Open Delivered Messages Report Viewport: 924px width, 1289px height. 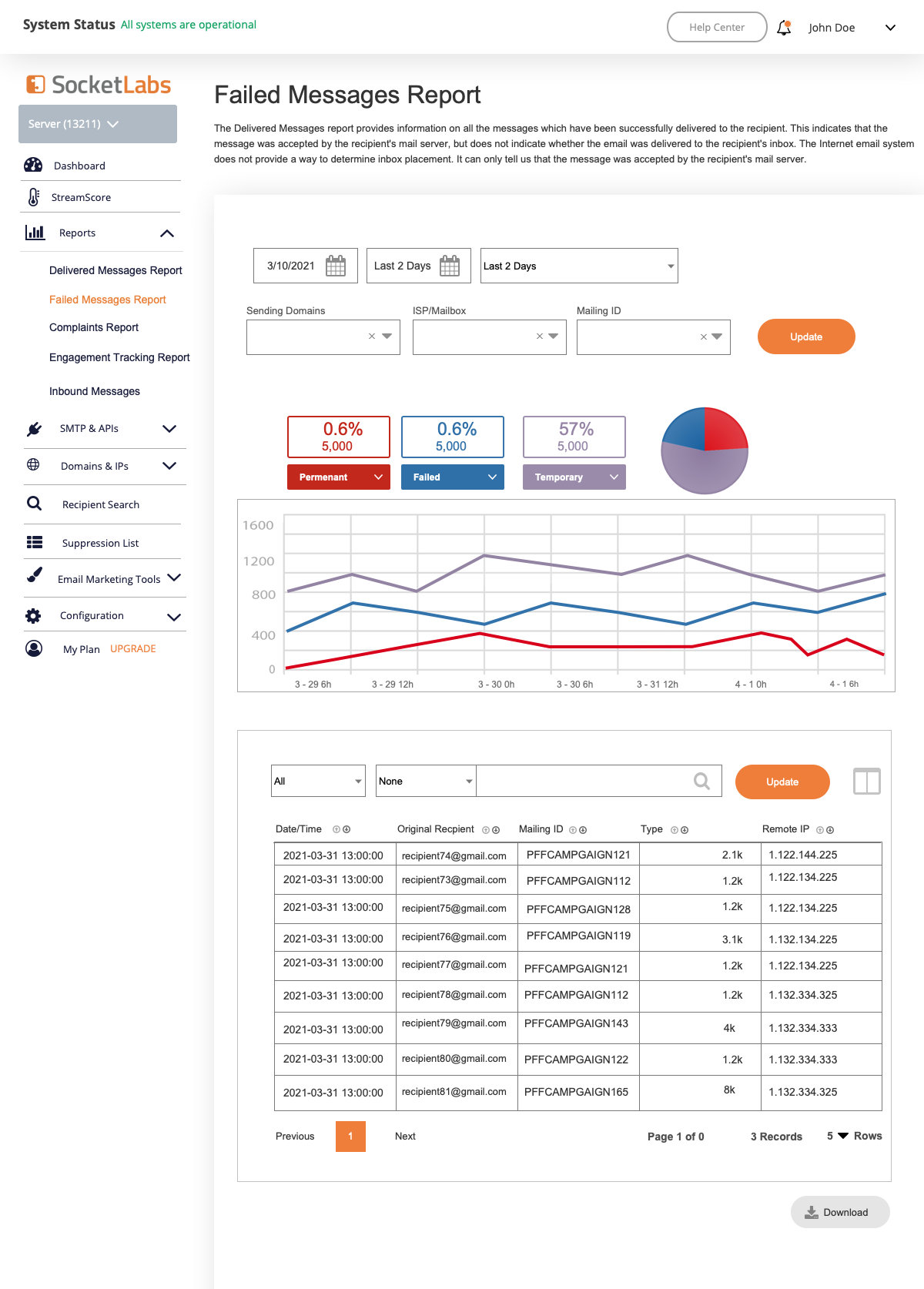(115, 270)
